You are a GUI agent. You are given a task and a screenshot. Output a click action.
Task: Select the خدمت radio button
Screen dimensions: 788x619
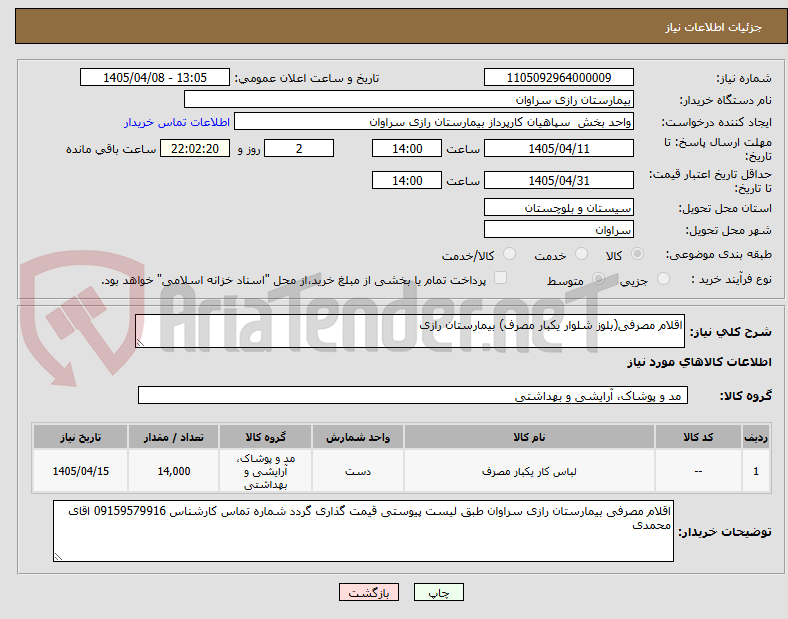pyautogui.click(x=581, y=254)
